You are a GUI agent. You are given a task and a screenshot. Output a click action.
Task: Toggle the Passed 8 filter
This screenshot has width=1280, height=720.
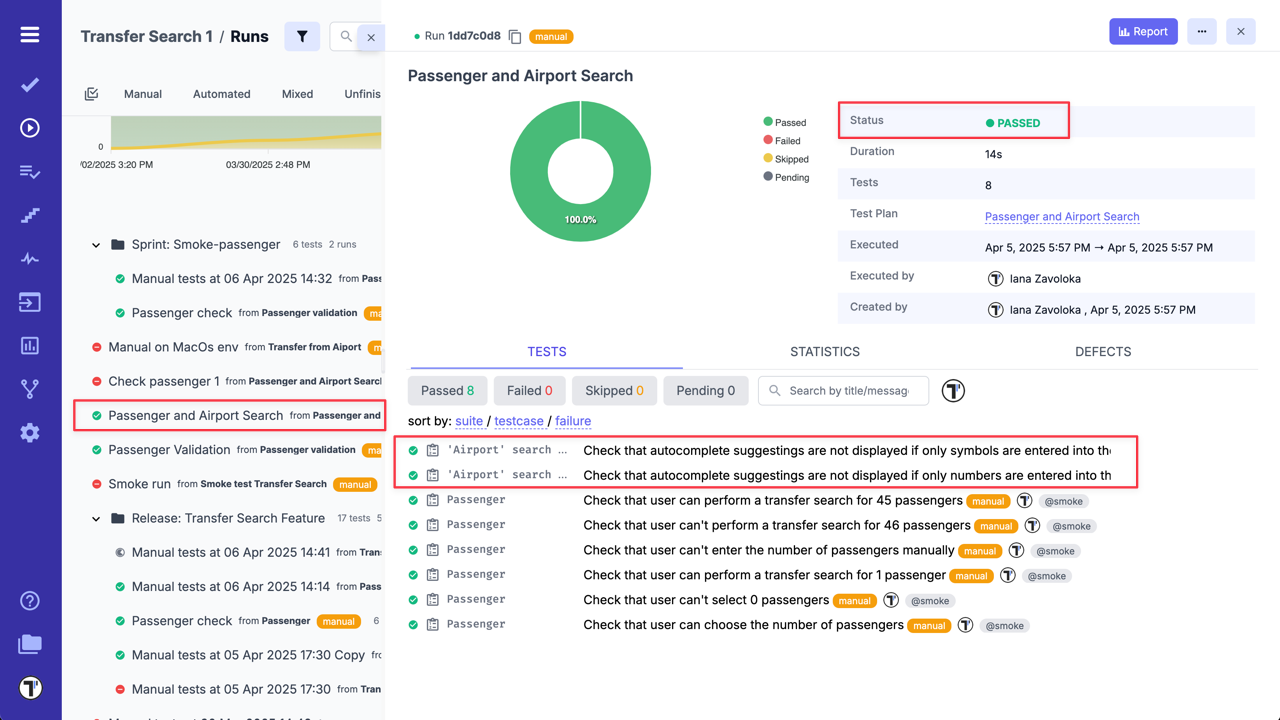pos(447,391)
